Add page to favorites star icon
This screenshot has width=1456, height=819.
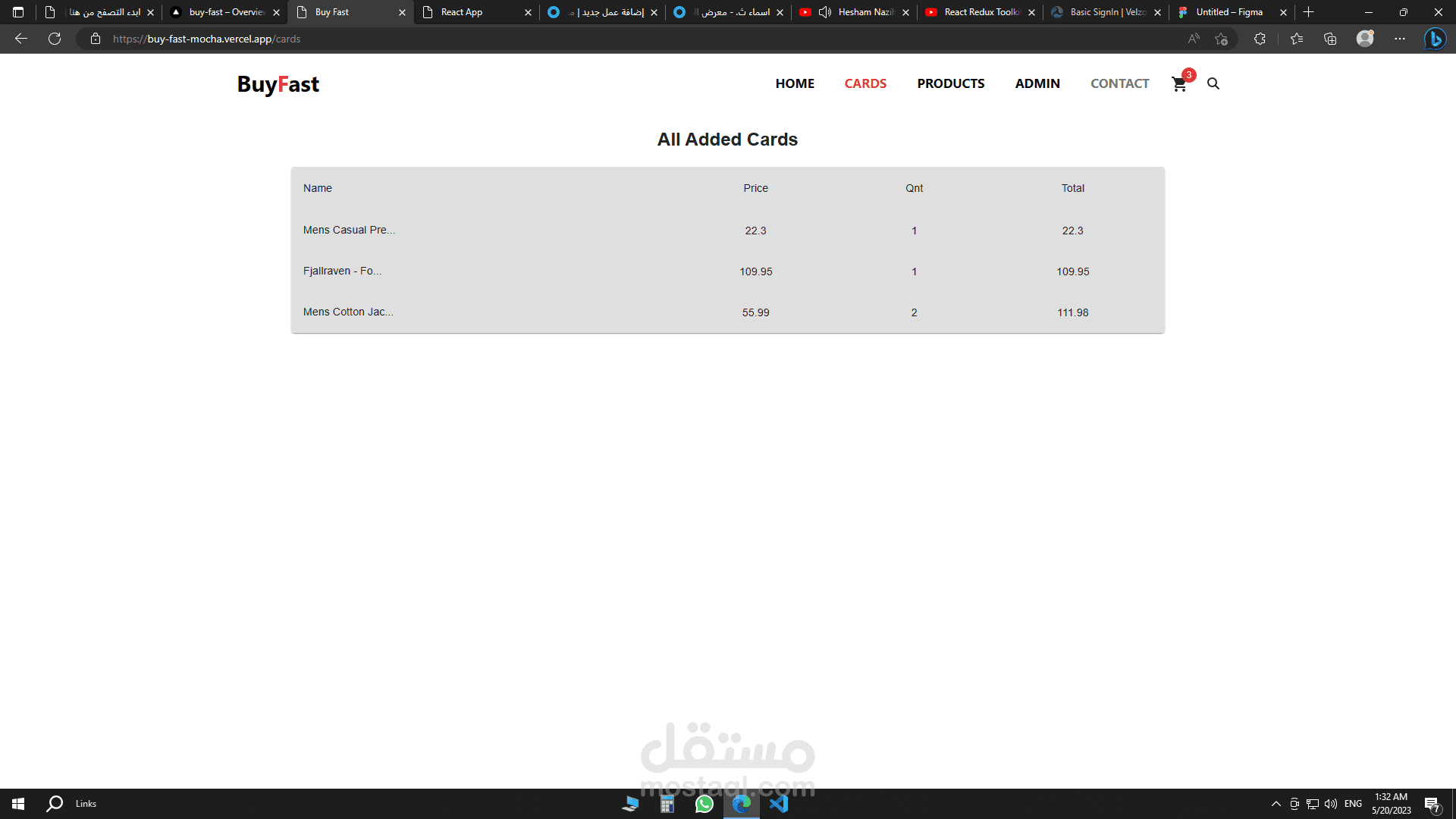coord(1221,39)
